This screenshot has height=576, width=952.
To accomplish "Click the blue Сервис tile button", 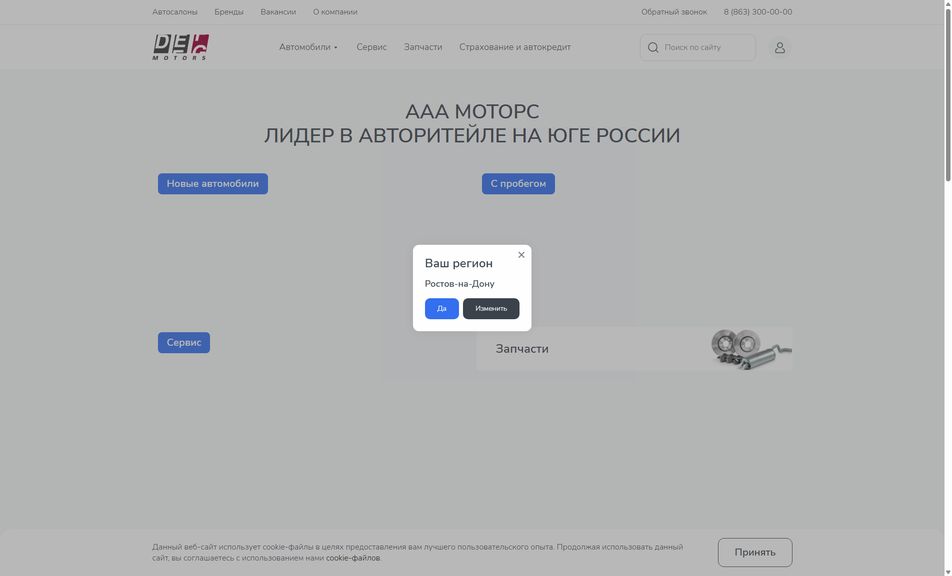I will [x=183, y=342].
